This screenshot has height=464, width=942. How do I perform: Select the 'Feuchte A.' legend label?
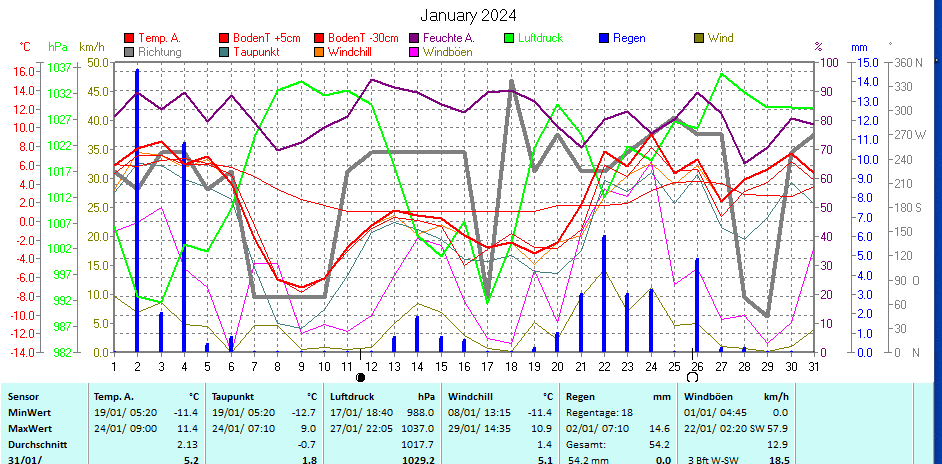(449, 38)
